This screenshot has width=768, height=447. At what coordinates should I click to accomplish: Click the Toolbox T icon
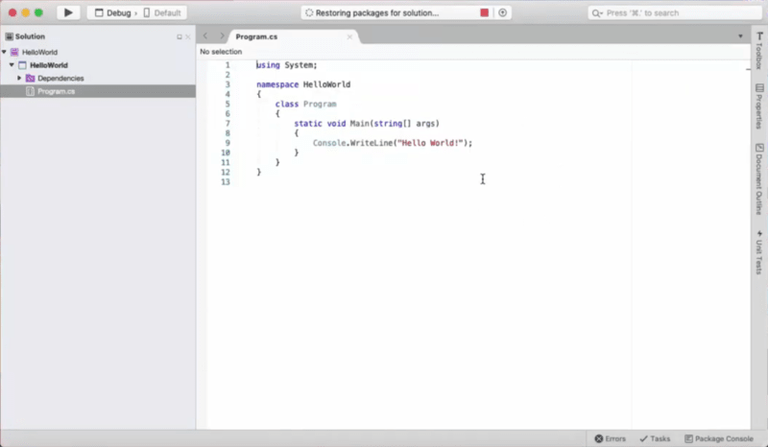click(x=760, y=36)
